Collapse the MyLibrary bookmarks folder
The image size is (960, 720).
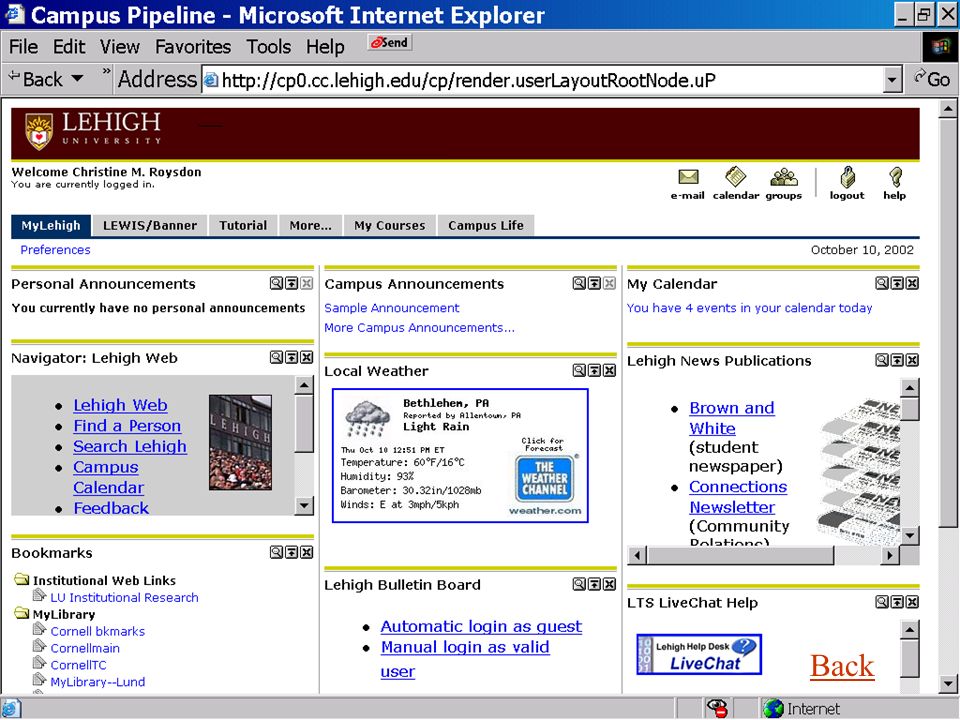pyautogui.click(x=22, y=613)
